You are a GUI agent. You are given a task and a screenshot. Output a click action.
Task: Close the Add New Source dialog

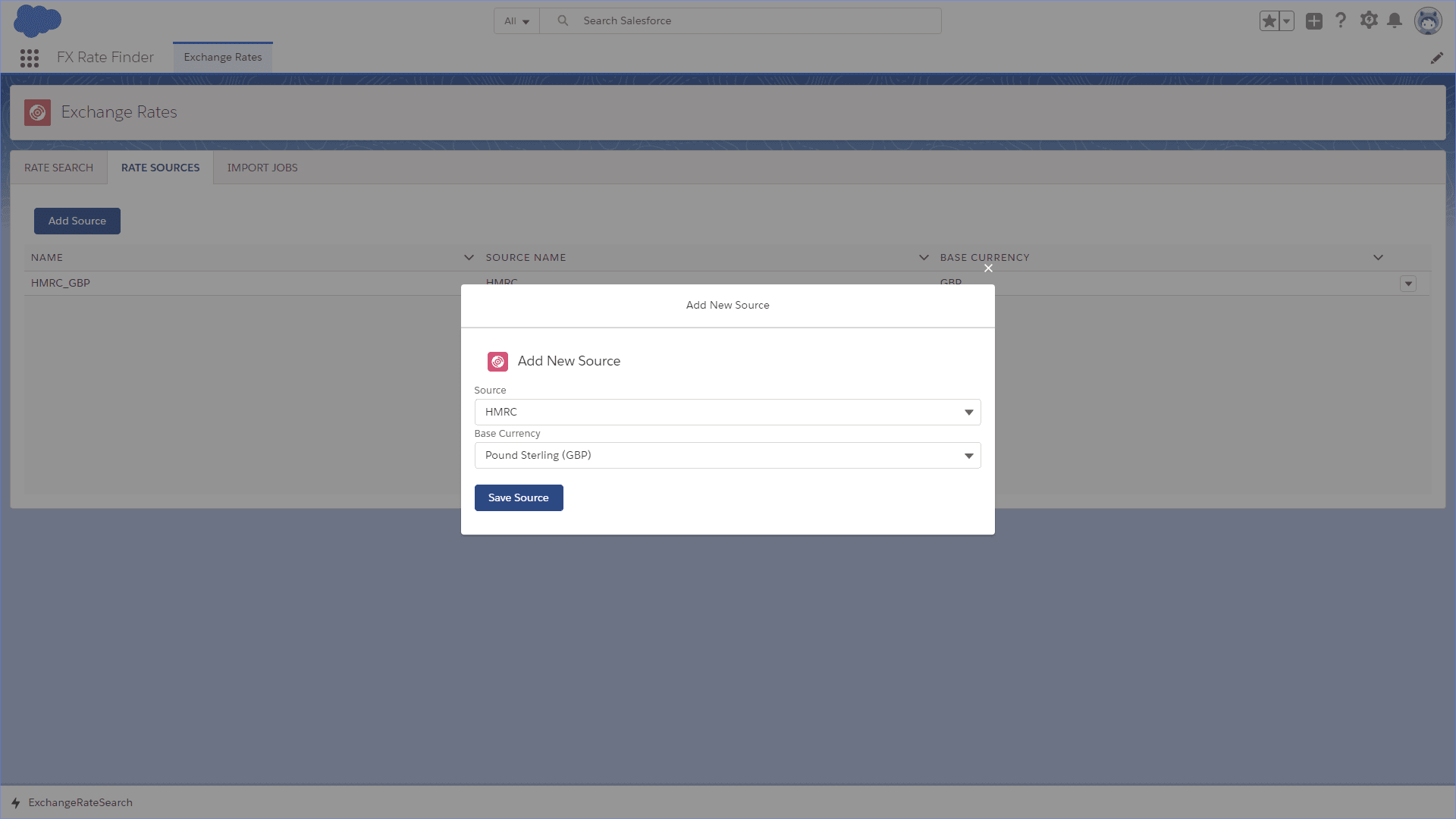[x=988, y=268]
